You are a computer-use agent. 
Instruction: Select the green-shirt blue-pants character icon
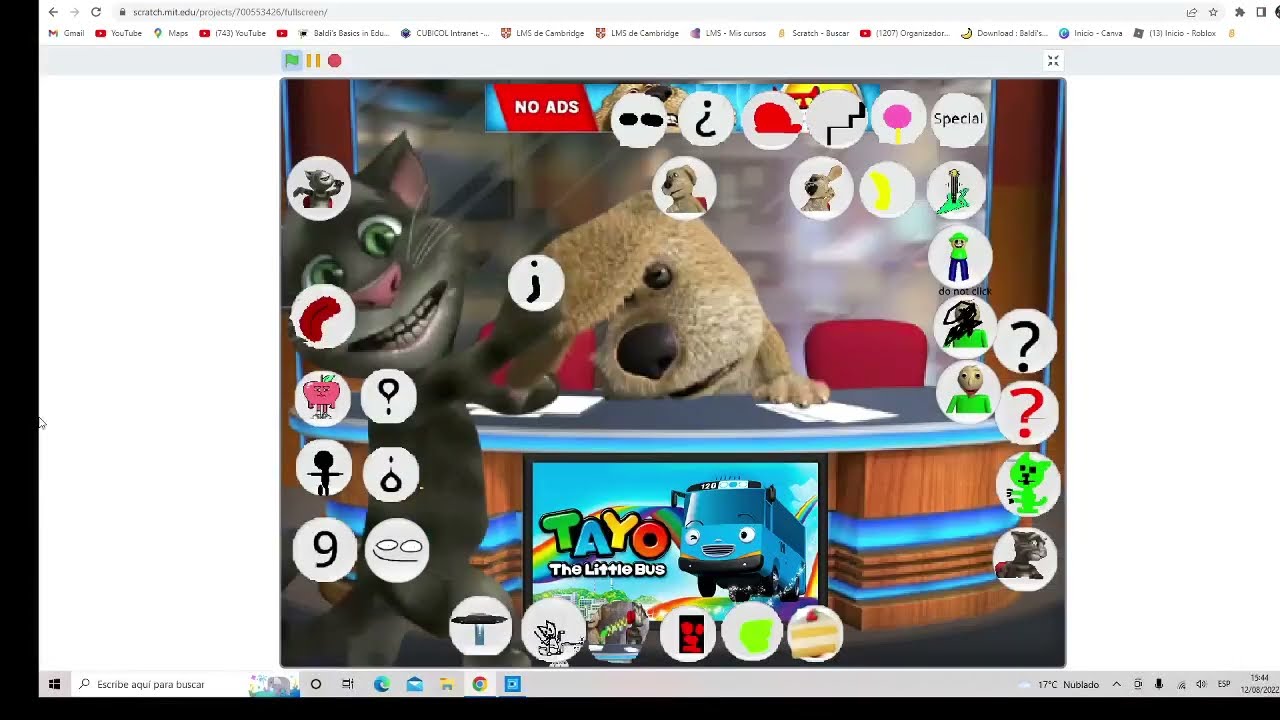tap(959, 256)
